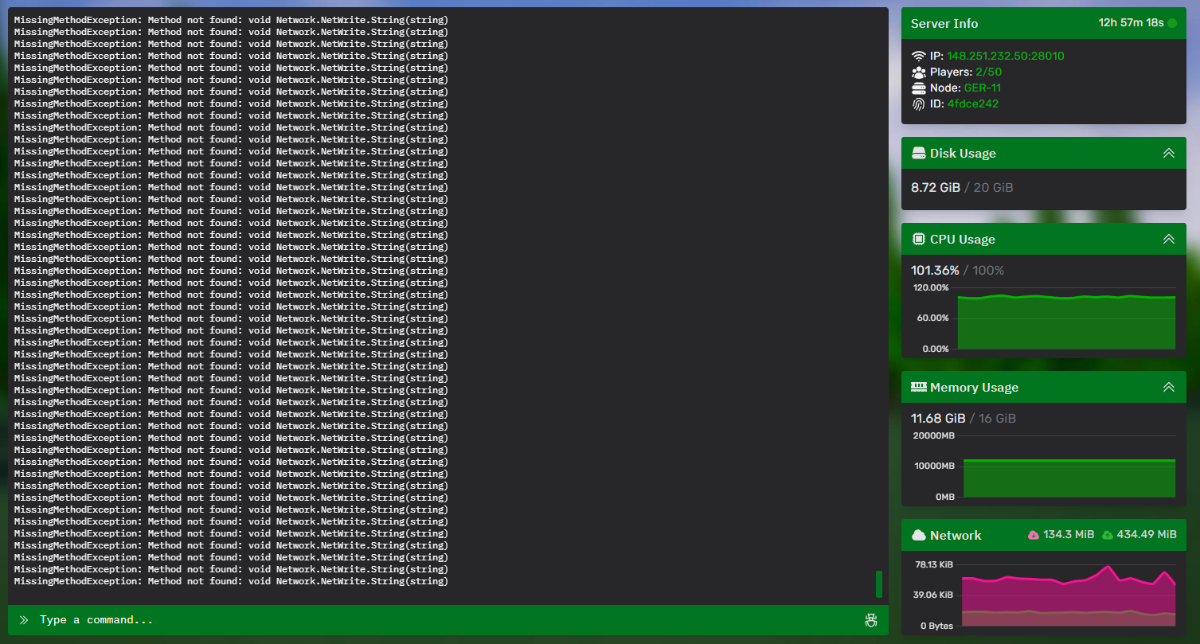Click the bug icon in command bar

coord(871,620)
